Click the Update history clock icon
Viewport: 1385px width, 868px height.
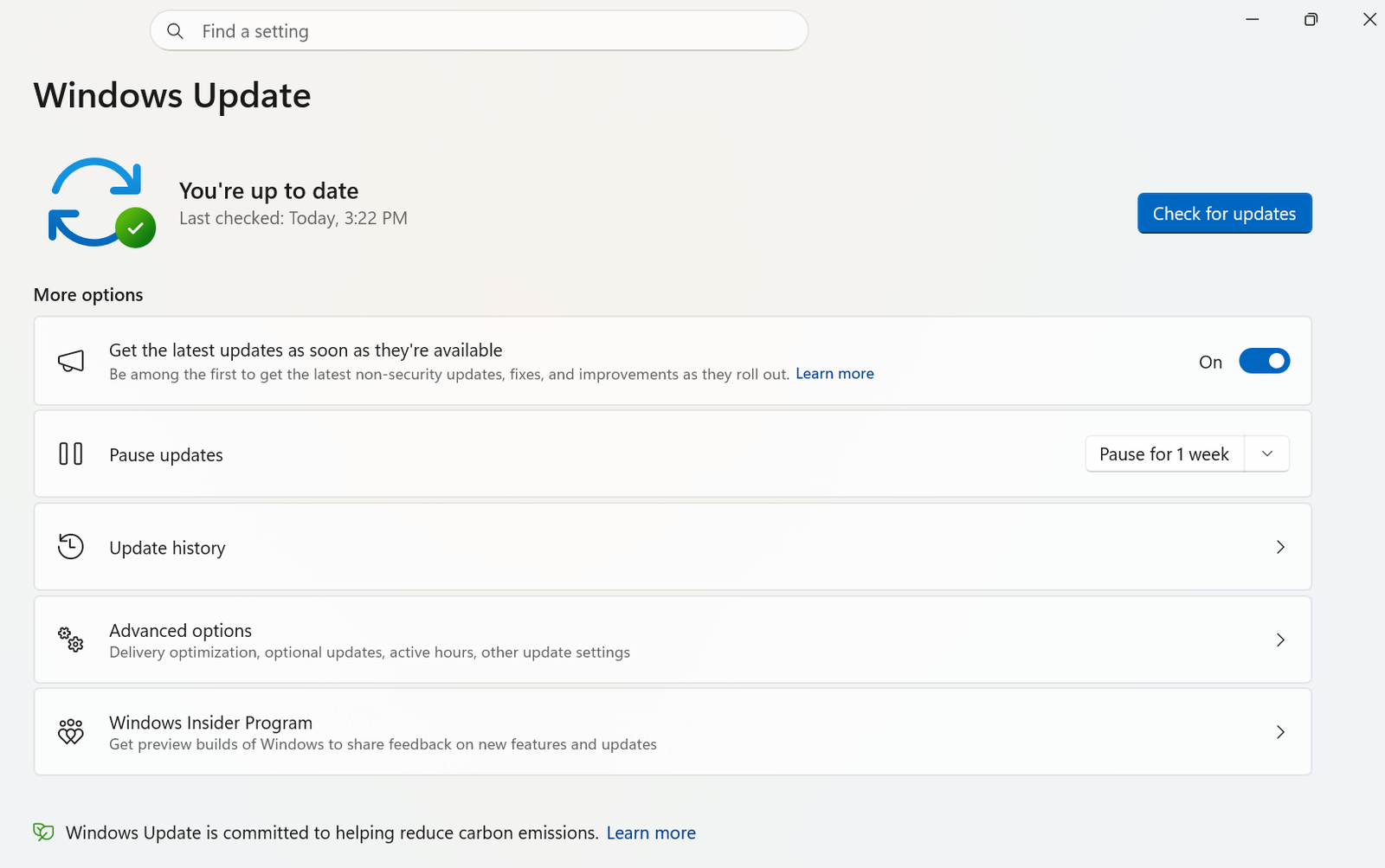(71, 547)
